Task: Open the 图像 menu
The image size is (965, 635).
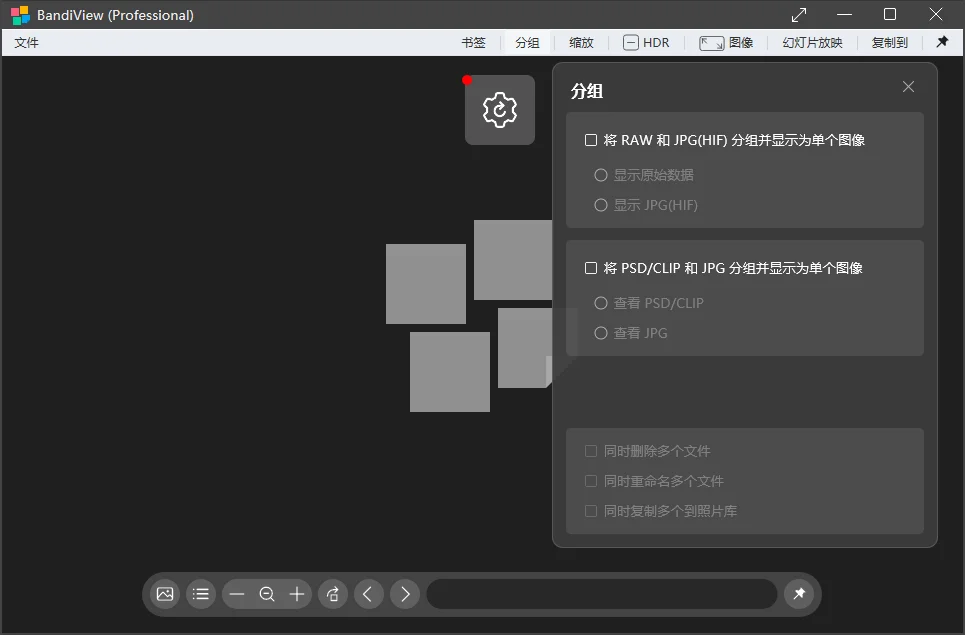Action: [x=726, y=42]
